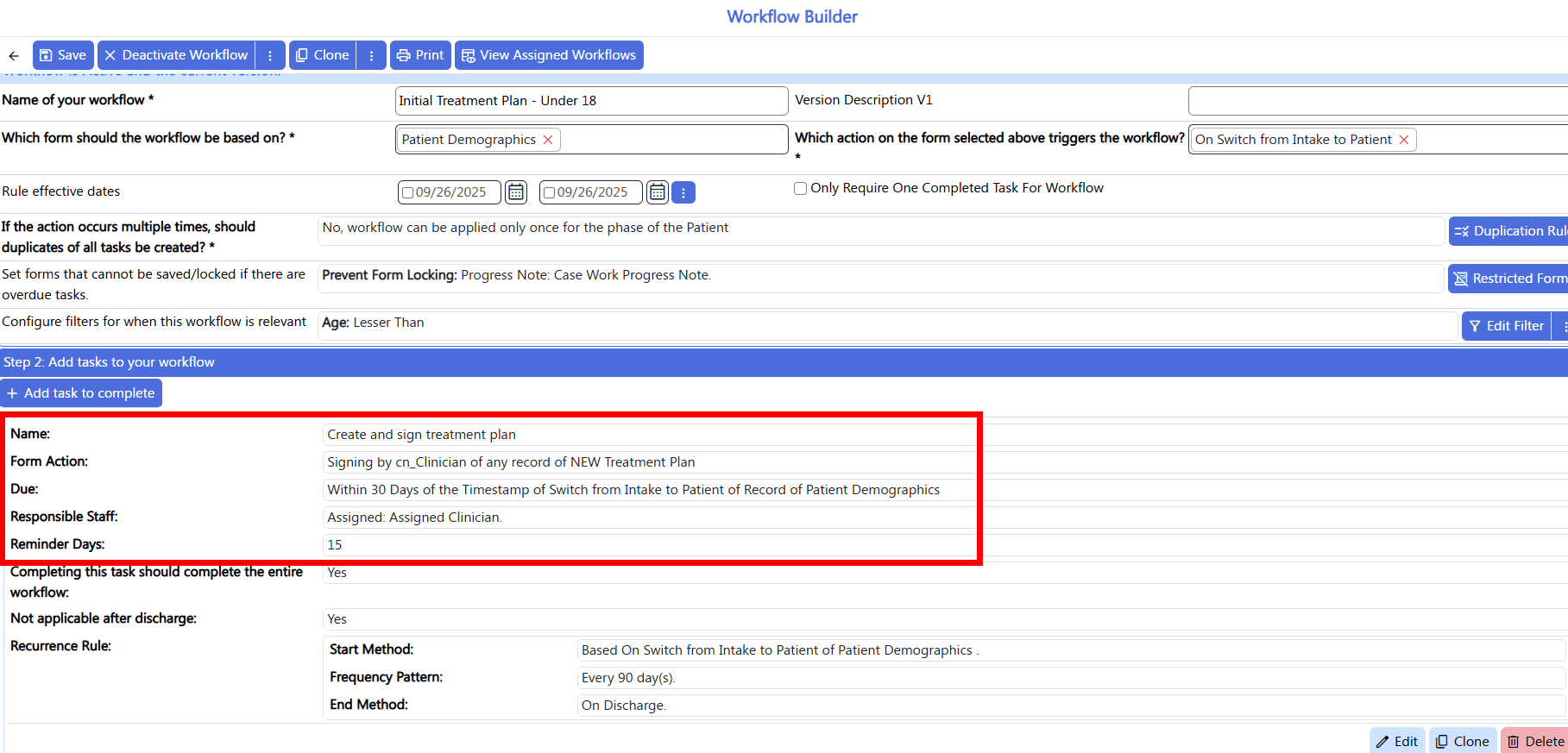Click the back arrow icon
Image resolution: width=1568 pixels, height=753 pixels.
coord(14,55)
